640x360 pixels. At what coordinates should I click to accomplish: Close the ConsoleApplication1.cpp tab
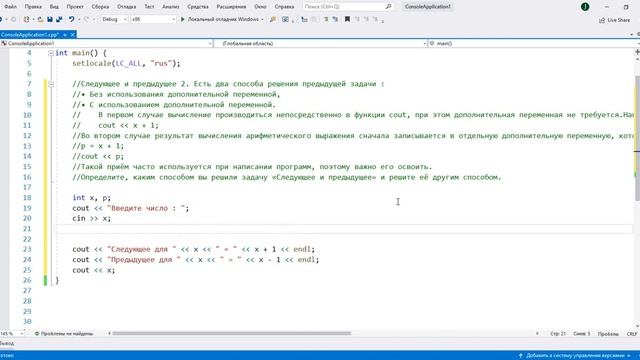pos(72,35)
